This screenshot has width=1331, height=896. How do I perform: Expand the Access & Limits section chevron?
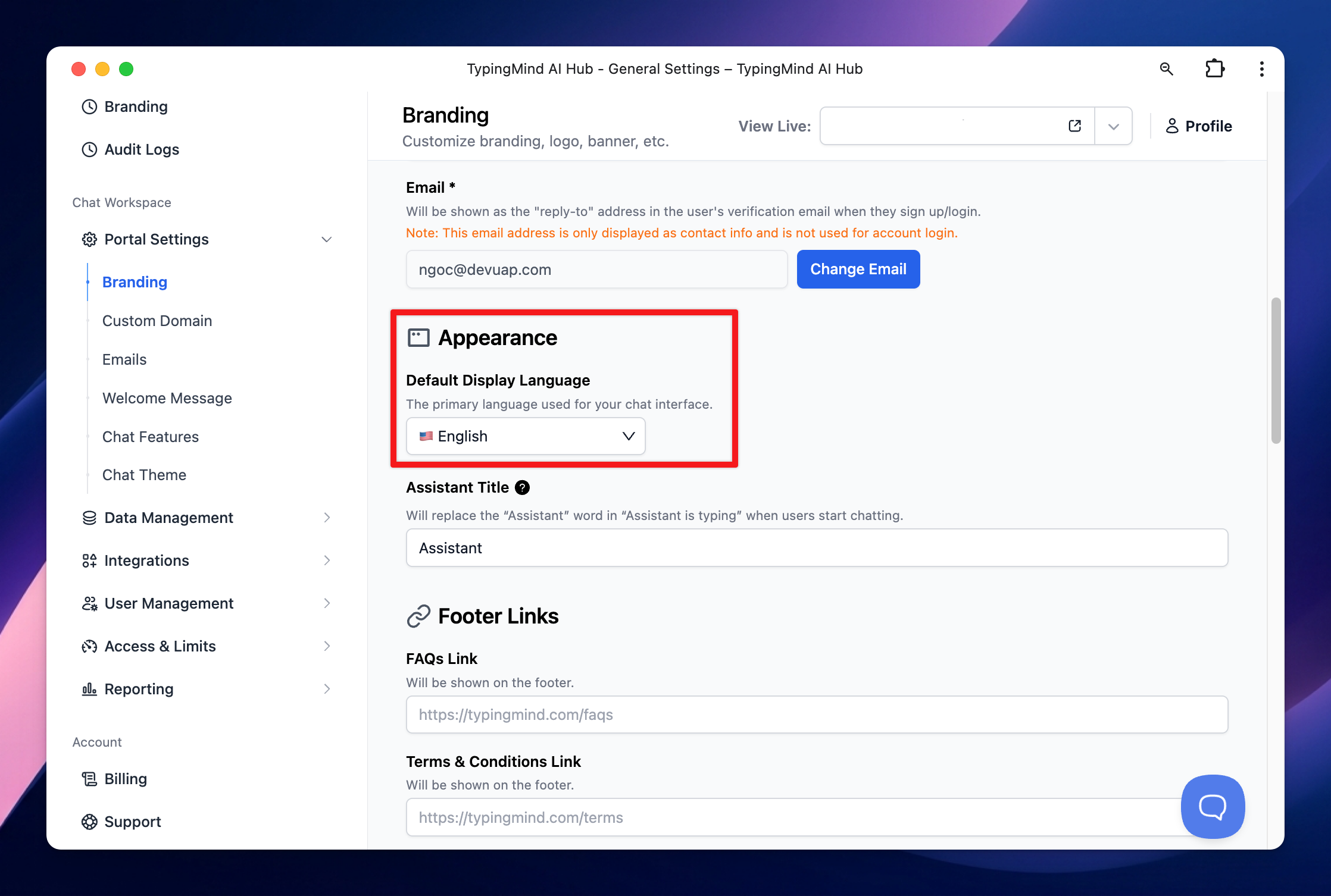coord(327,646)
